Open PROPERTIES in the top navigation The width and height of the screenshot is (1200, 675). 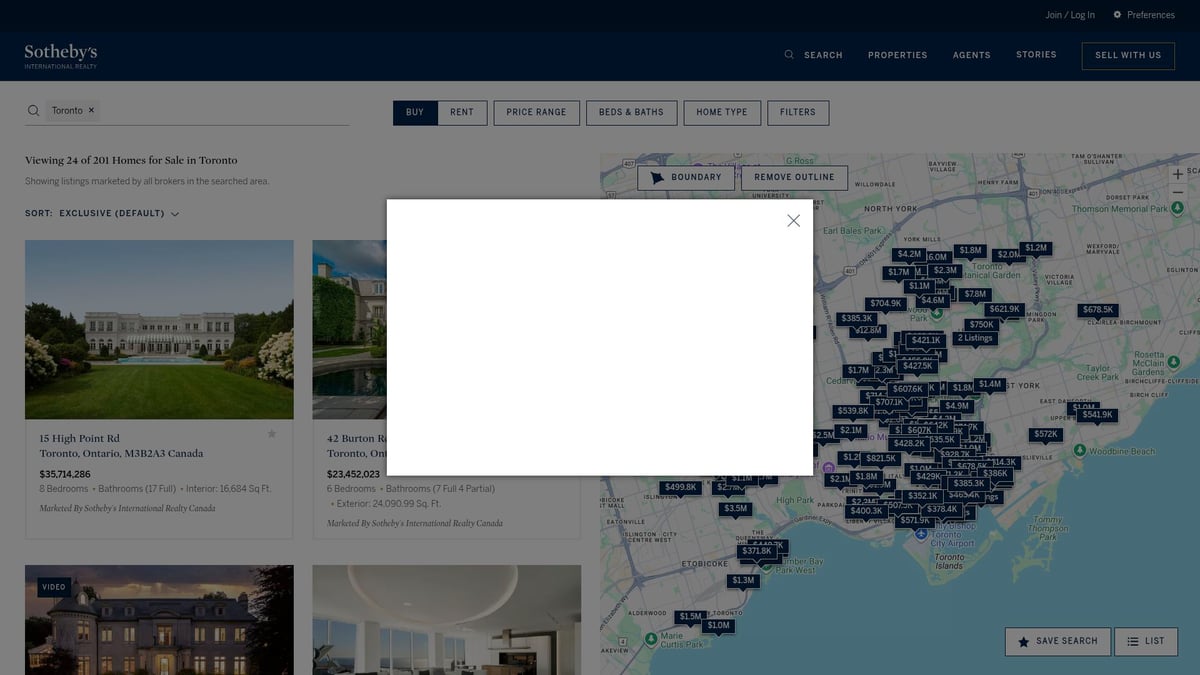coord(897,55)
